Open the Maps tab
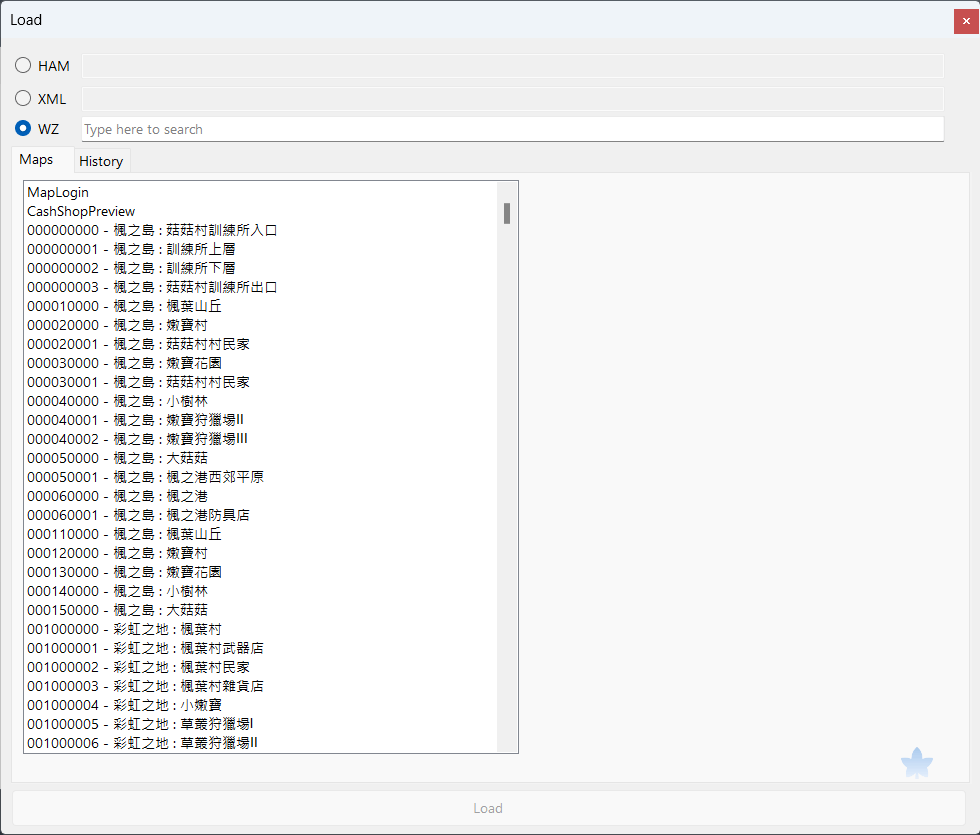The image size is (980, 835). pyautogui.click(x=36, y=159)
